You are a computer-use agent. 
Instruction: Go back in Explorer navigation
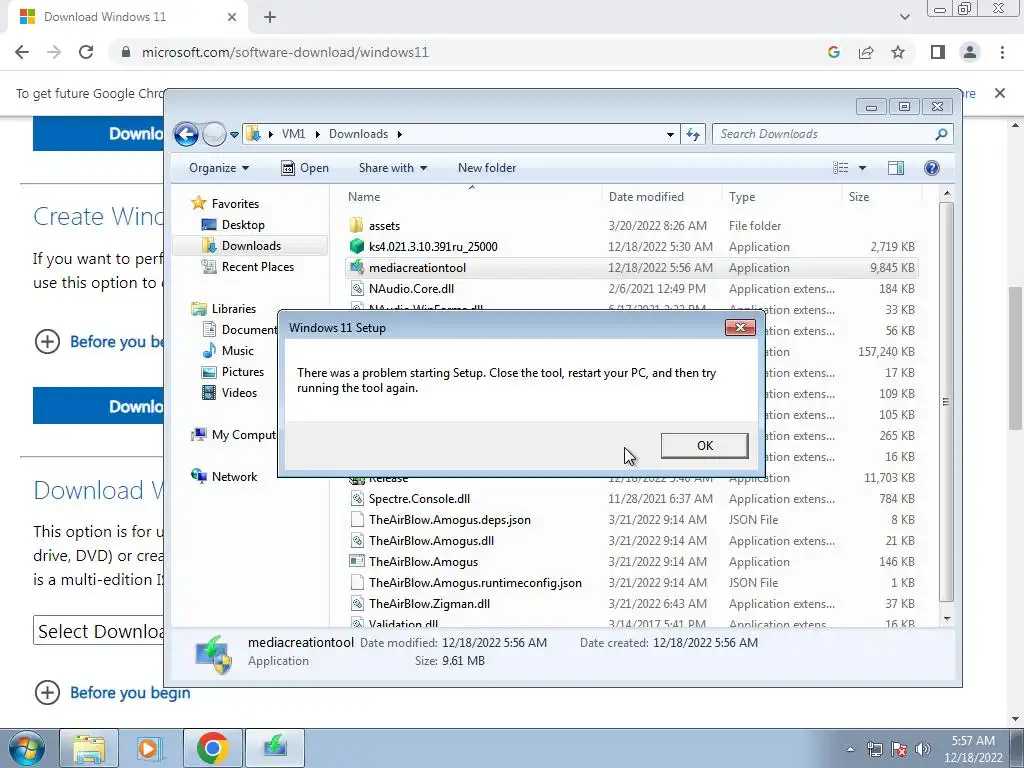click(186, 135)
